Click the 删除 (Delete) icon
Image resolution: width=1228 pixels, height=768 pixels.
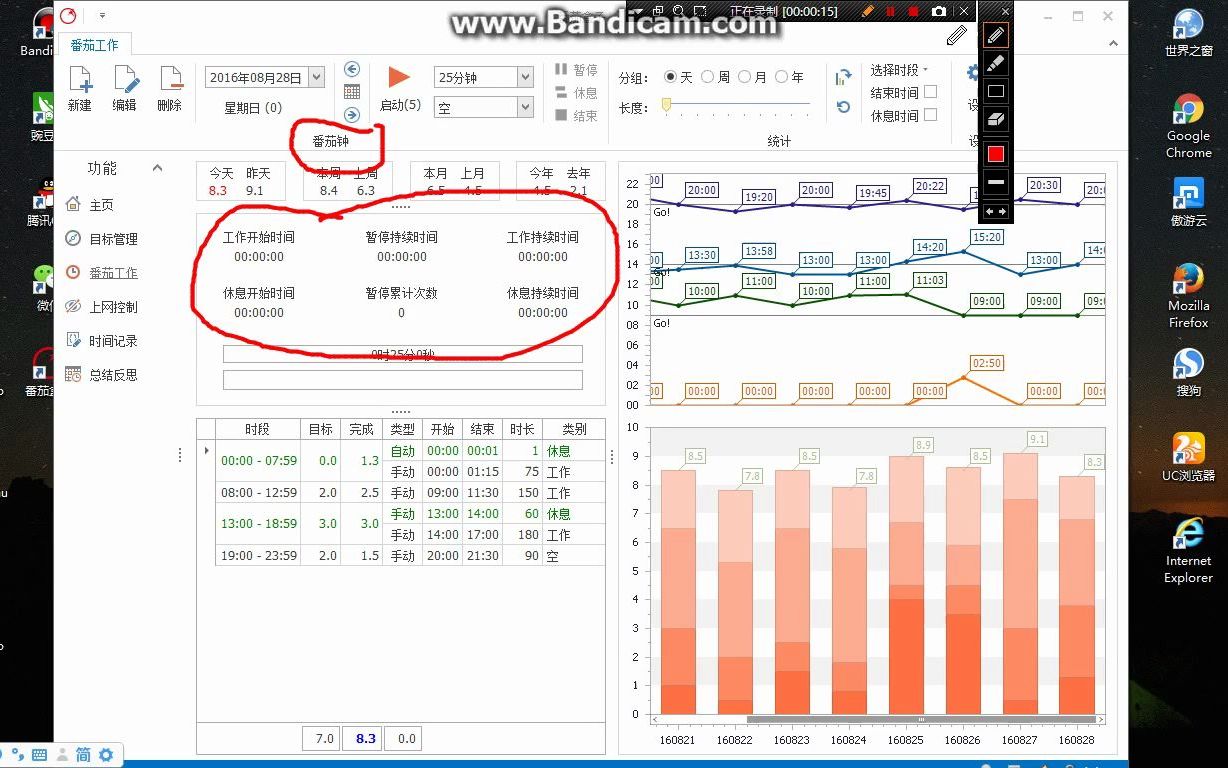(170, 80)
